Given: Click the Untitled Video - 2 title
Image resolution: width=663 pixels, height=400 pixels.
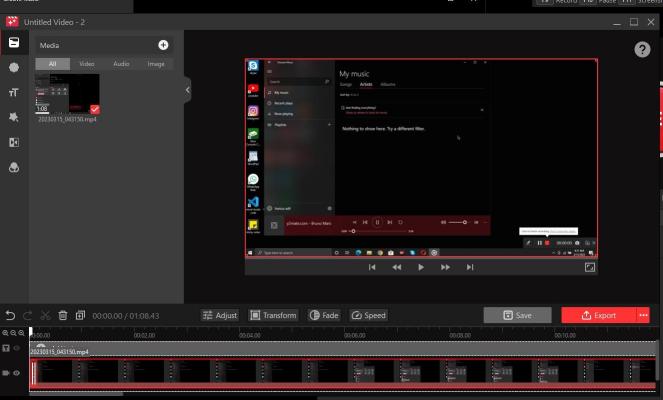Looking at the screenshot, I should point(54,22).
